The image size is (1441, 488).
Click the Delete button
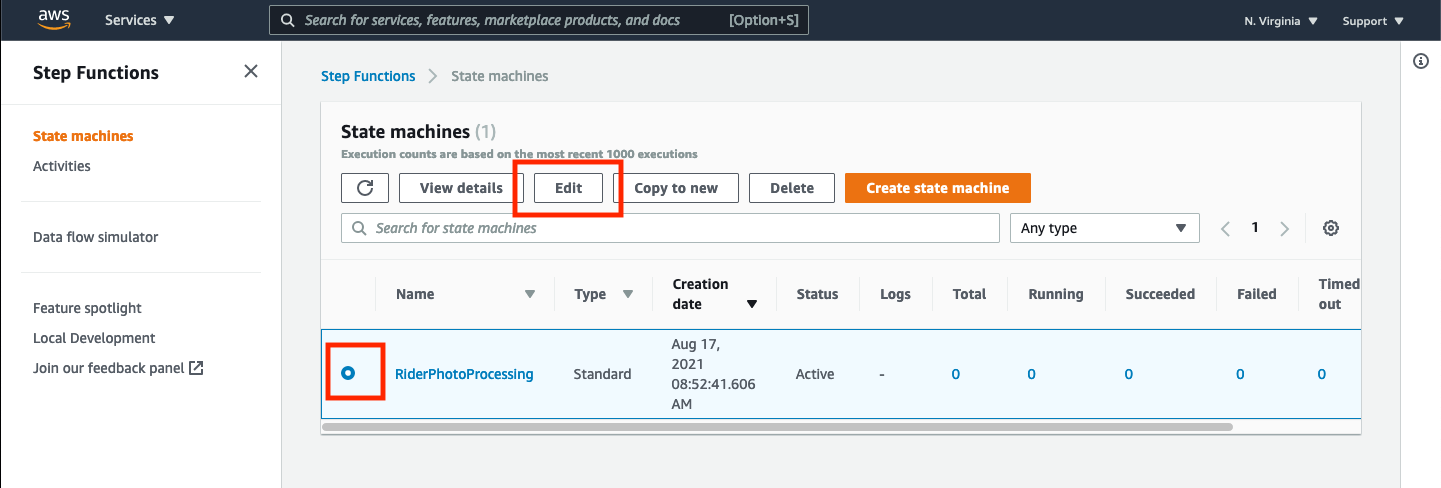click(792, 188)
